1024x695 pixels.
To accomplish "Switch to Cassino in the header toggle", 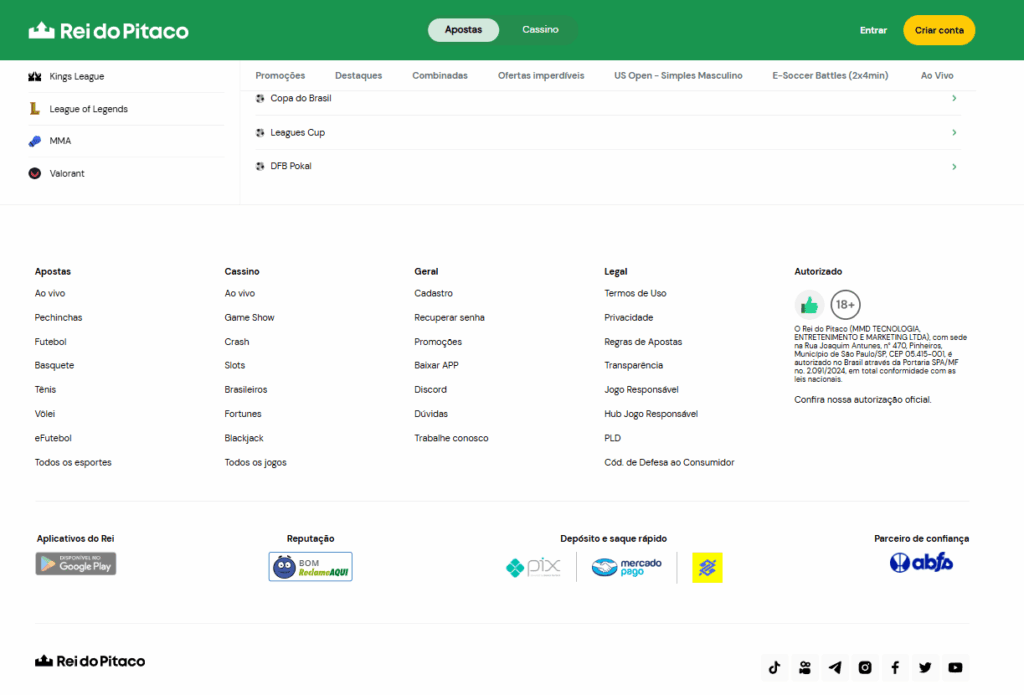I will tap(540, 30).
